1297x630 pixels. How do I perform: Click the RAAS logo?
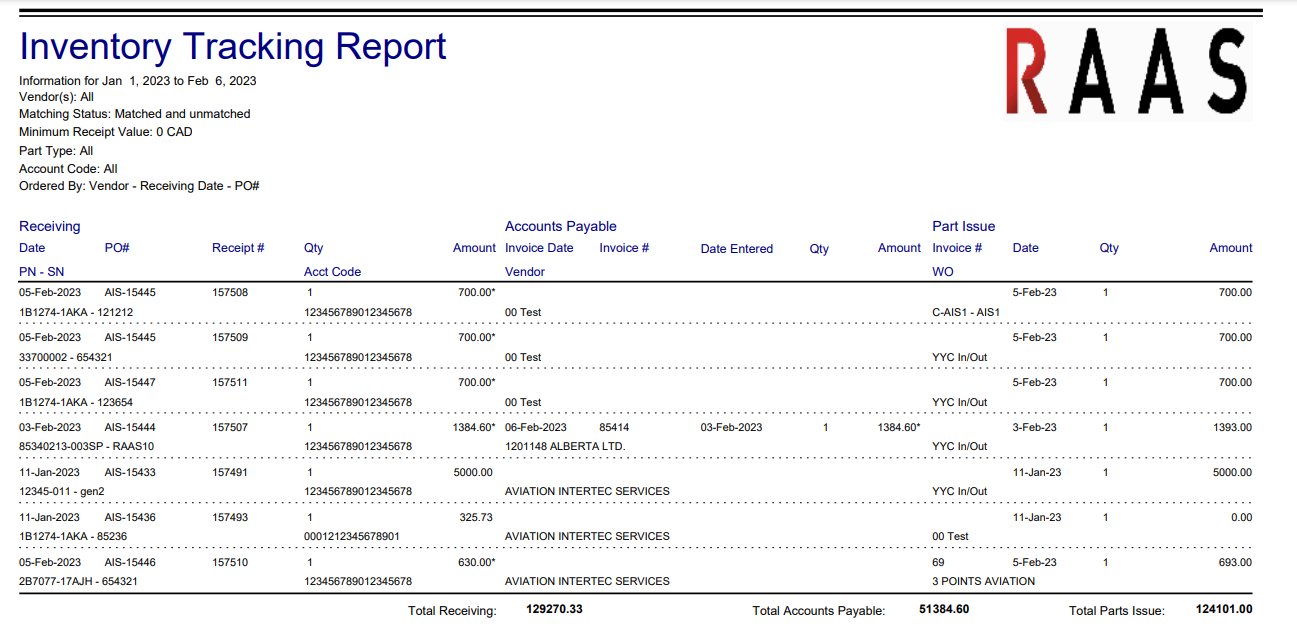point(1127,72)
